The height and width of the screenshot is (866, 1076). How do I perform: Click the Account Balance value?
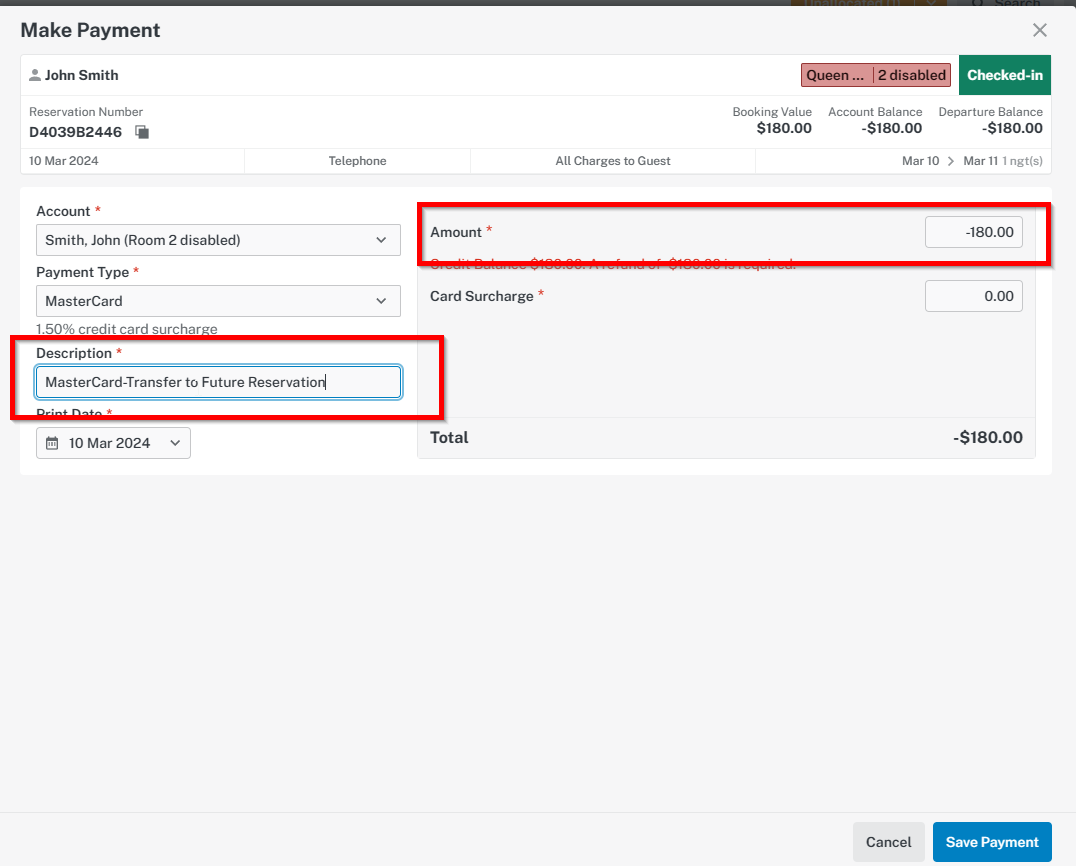tap(891, 128)
